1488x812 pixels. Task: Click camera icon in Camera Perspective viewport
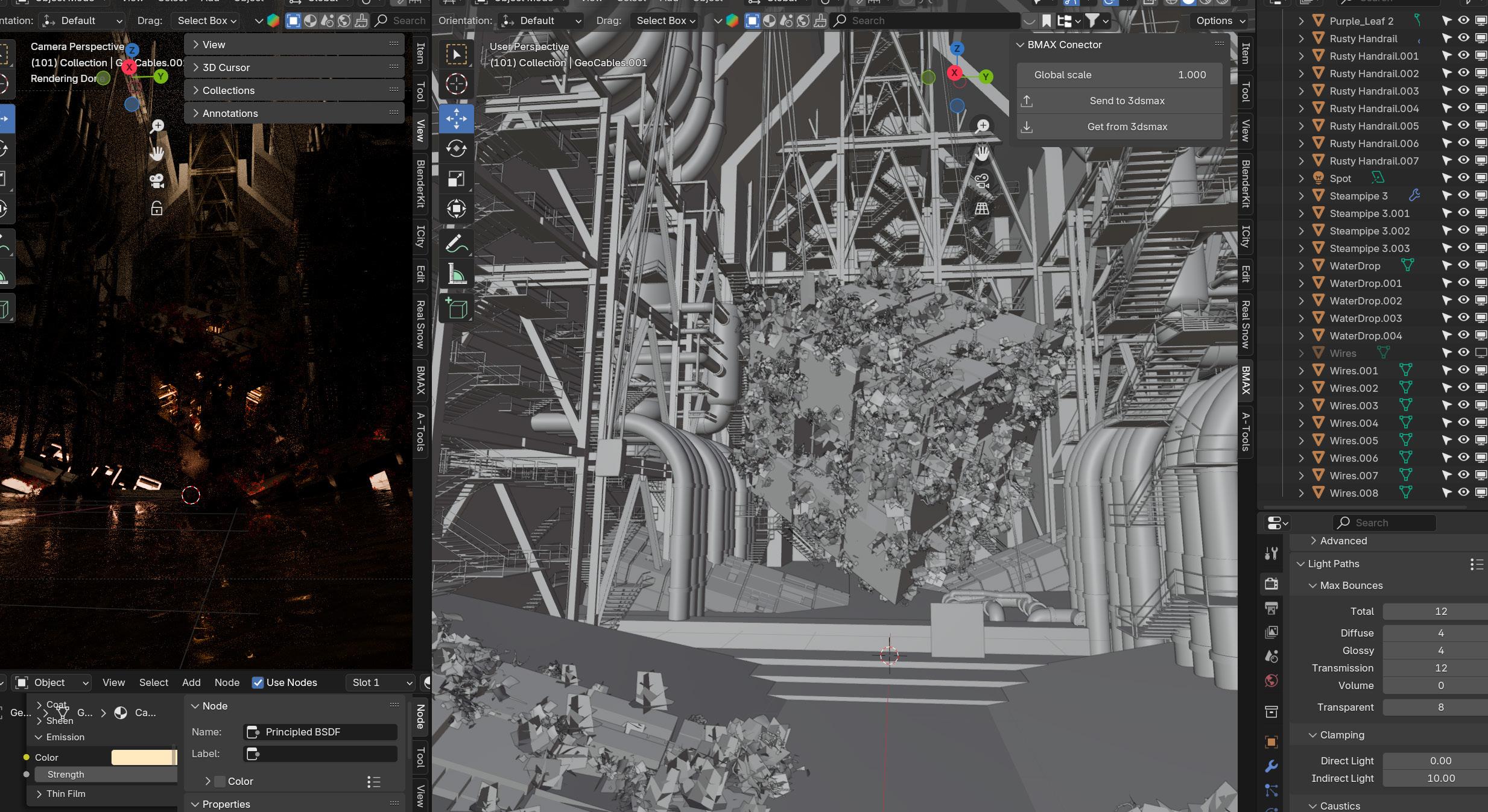(157, 181)
